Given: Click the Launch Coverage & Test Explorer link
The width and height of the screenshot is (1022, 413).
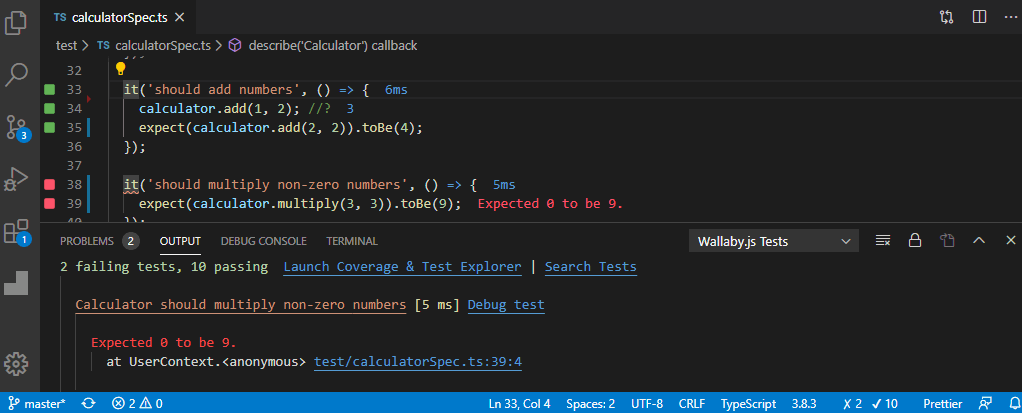Looking at the screenshot, I should coord(402,267).
